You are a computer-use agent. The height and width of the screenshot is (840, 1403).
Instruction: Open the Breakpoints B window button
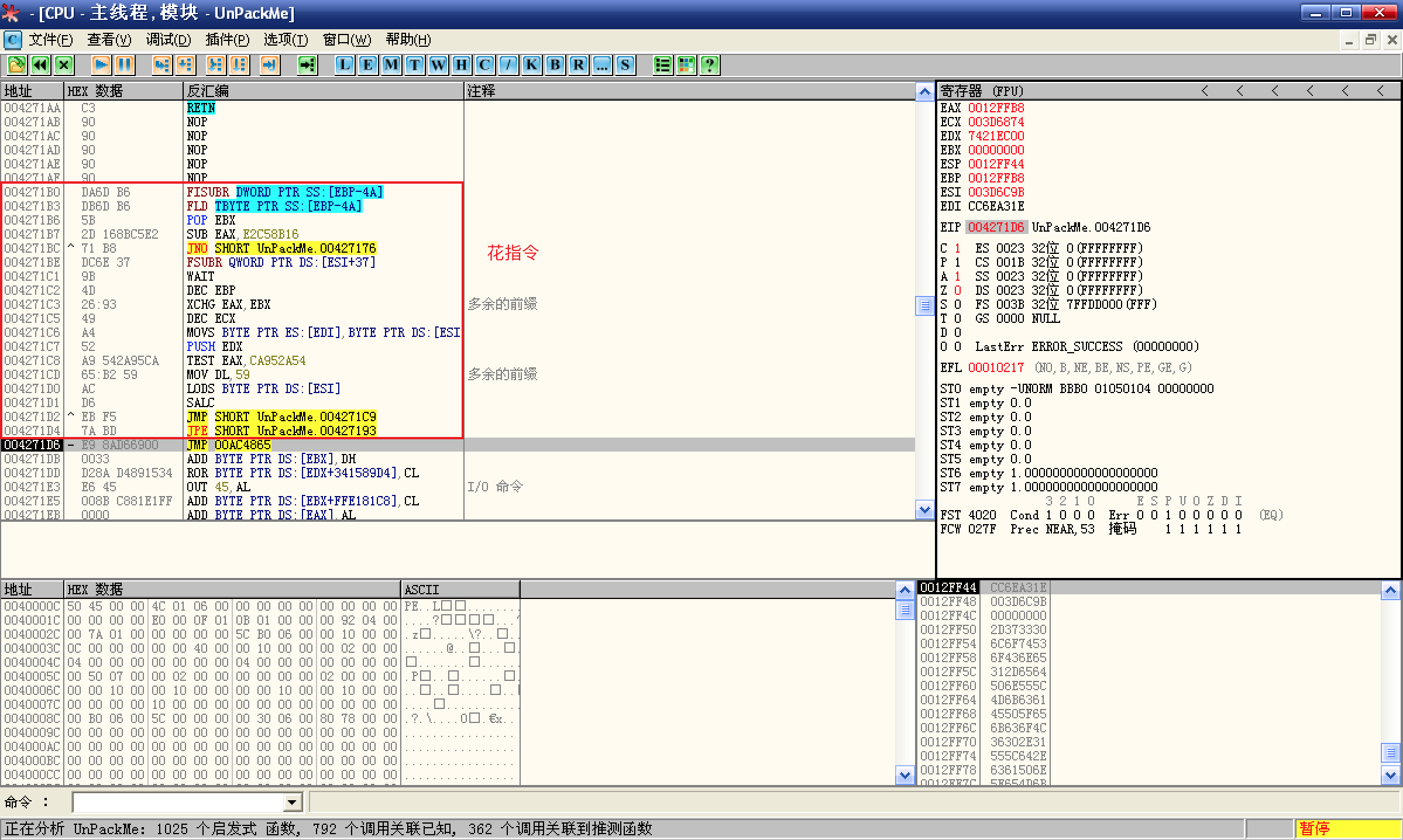(555, 64)
